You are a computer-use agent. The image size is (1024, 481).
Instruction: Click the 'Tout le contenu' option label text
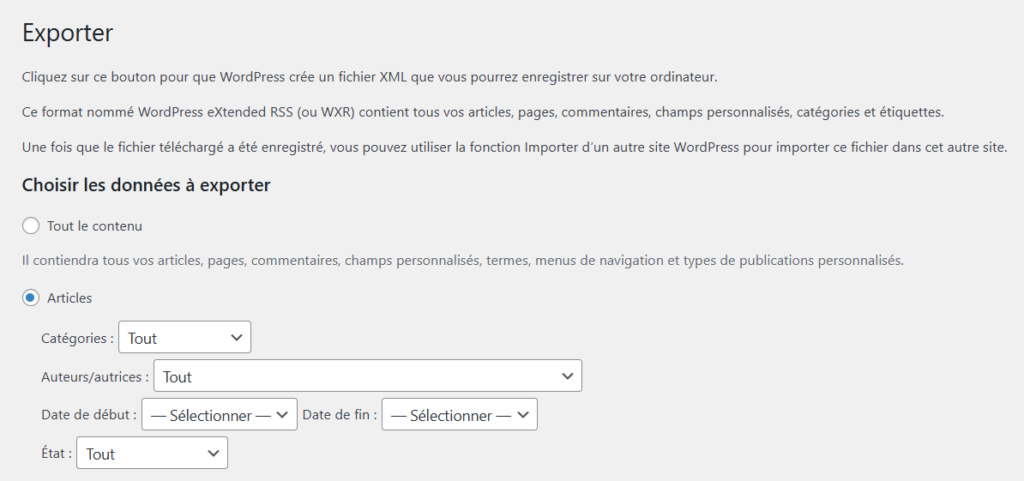101,226
